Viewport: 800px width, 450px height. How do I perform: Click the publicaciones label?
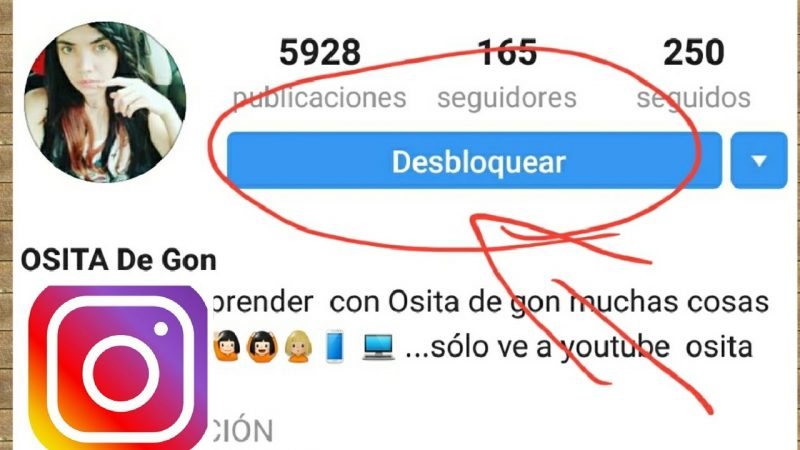(319, 97)
